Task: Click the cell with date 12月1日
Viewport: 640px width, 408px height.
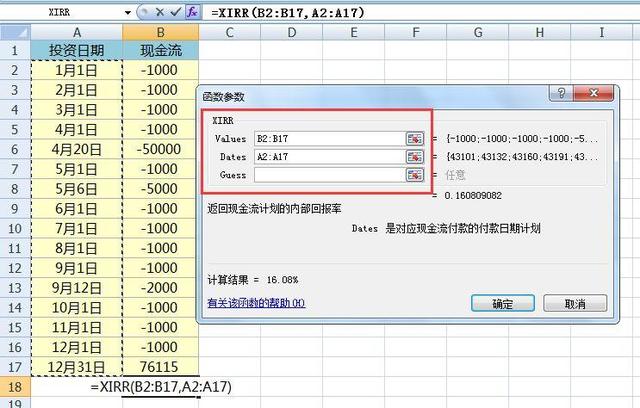Action: pyautogui.click(x=76, y=347)
